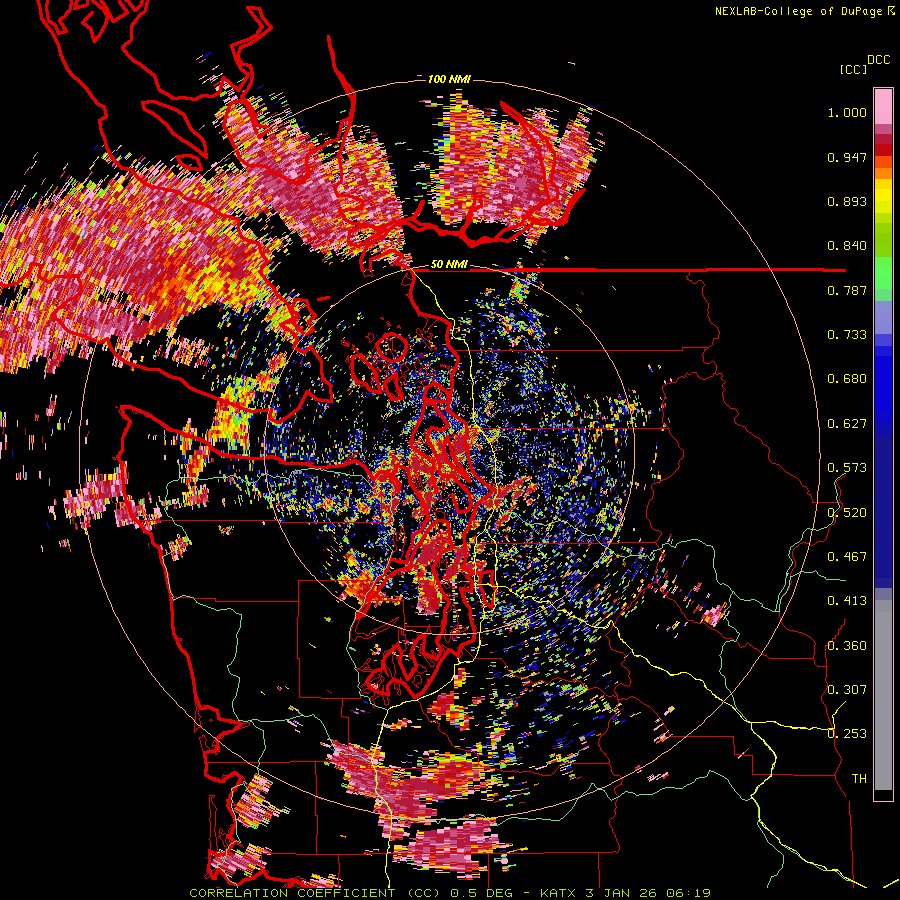Screen dimensions: 900x900
Task: Click the 0.467 scale value
Action: click(847, 557)
